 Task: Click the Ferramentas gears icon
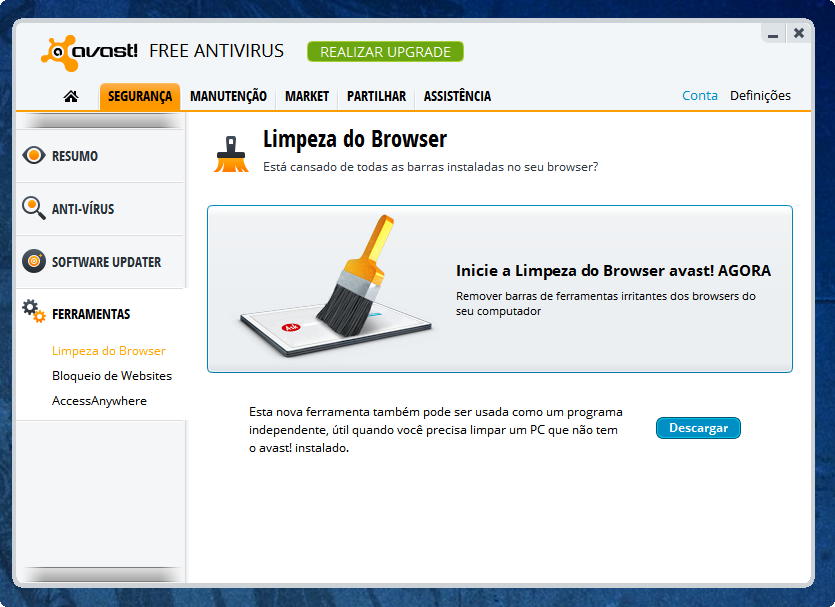(x=34, y=311)
